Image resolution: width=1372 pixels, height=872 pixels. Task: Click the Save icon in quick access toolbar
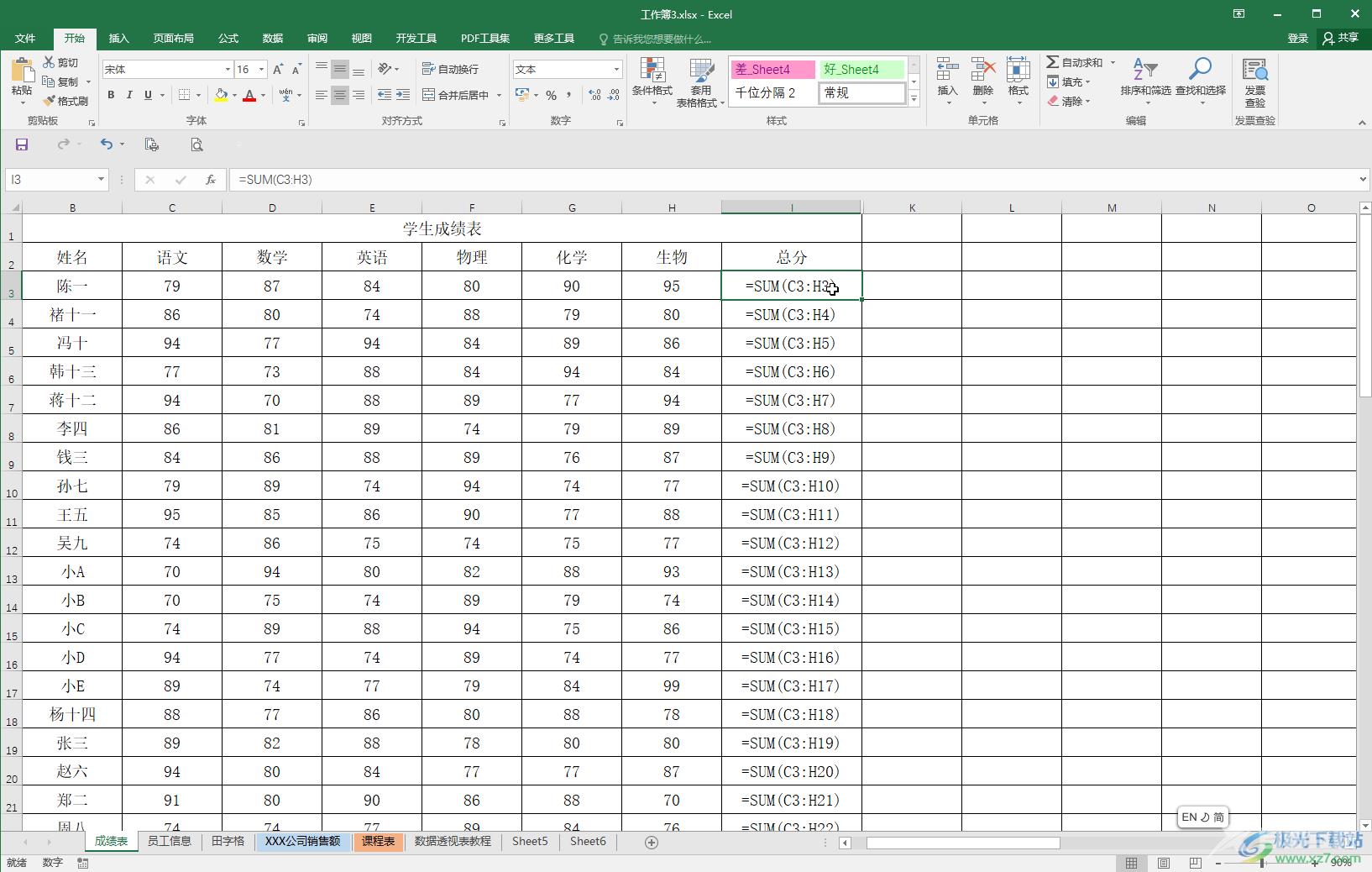pyautogui.click(x=22, y=144)
